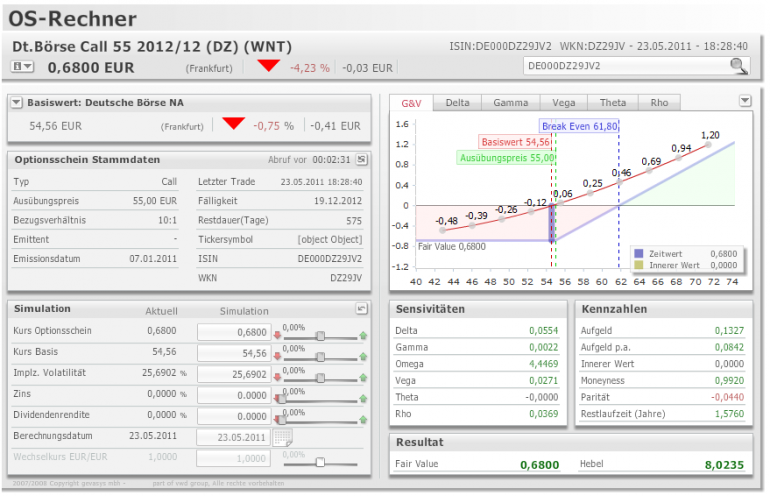Click the Parität value -0,0440
770x496 pixels.
point(727,397)
